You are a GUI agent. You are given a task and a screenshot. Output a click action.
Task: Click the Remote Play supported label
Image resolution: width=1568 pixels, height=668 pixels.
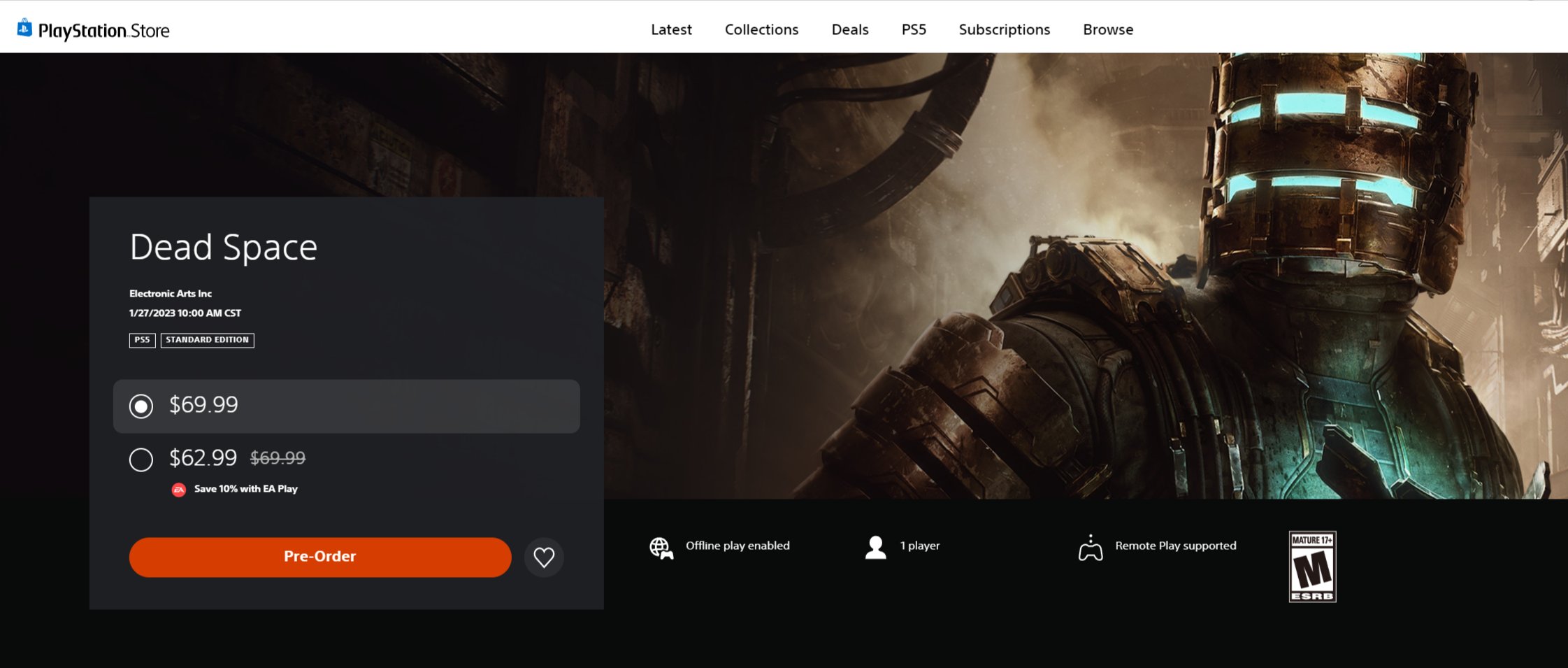point(1176,546)
